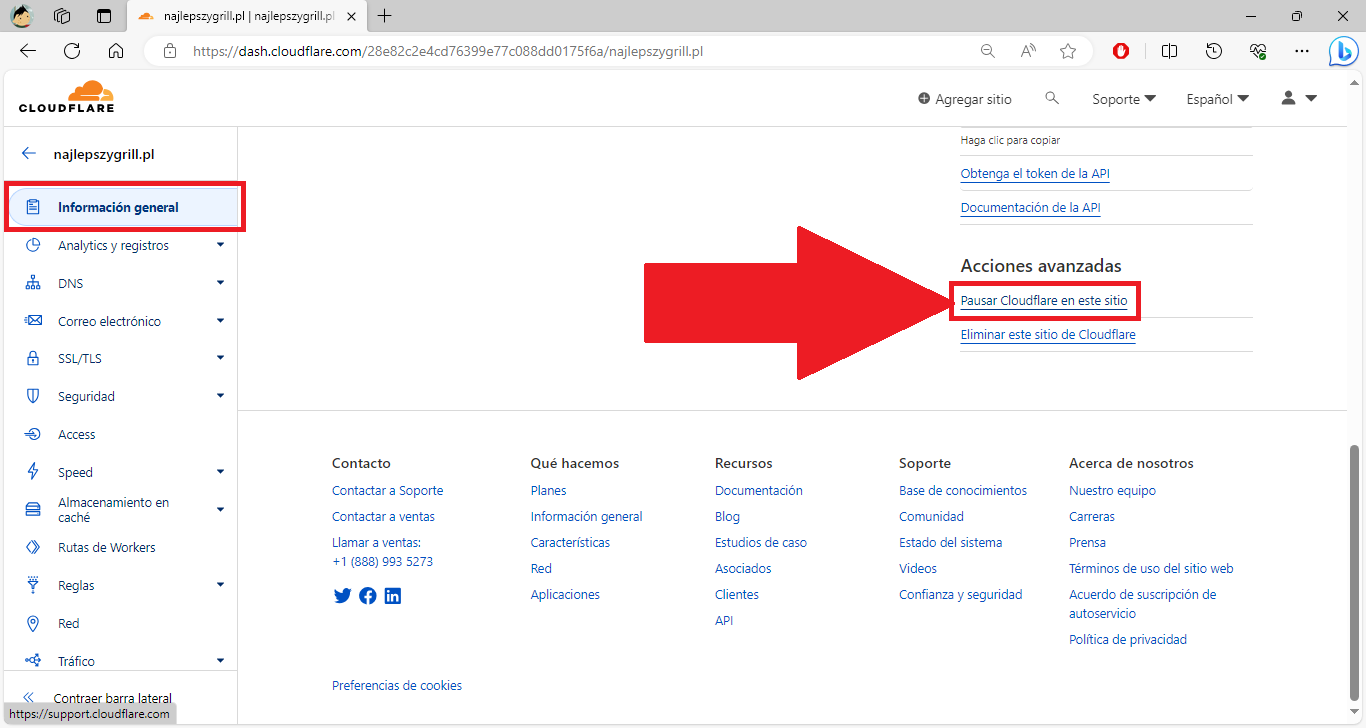Click the Agregar sitio button

[965, 99]
